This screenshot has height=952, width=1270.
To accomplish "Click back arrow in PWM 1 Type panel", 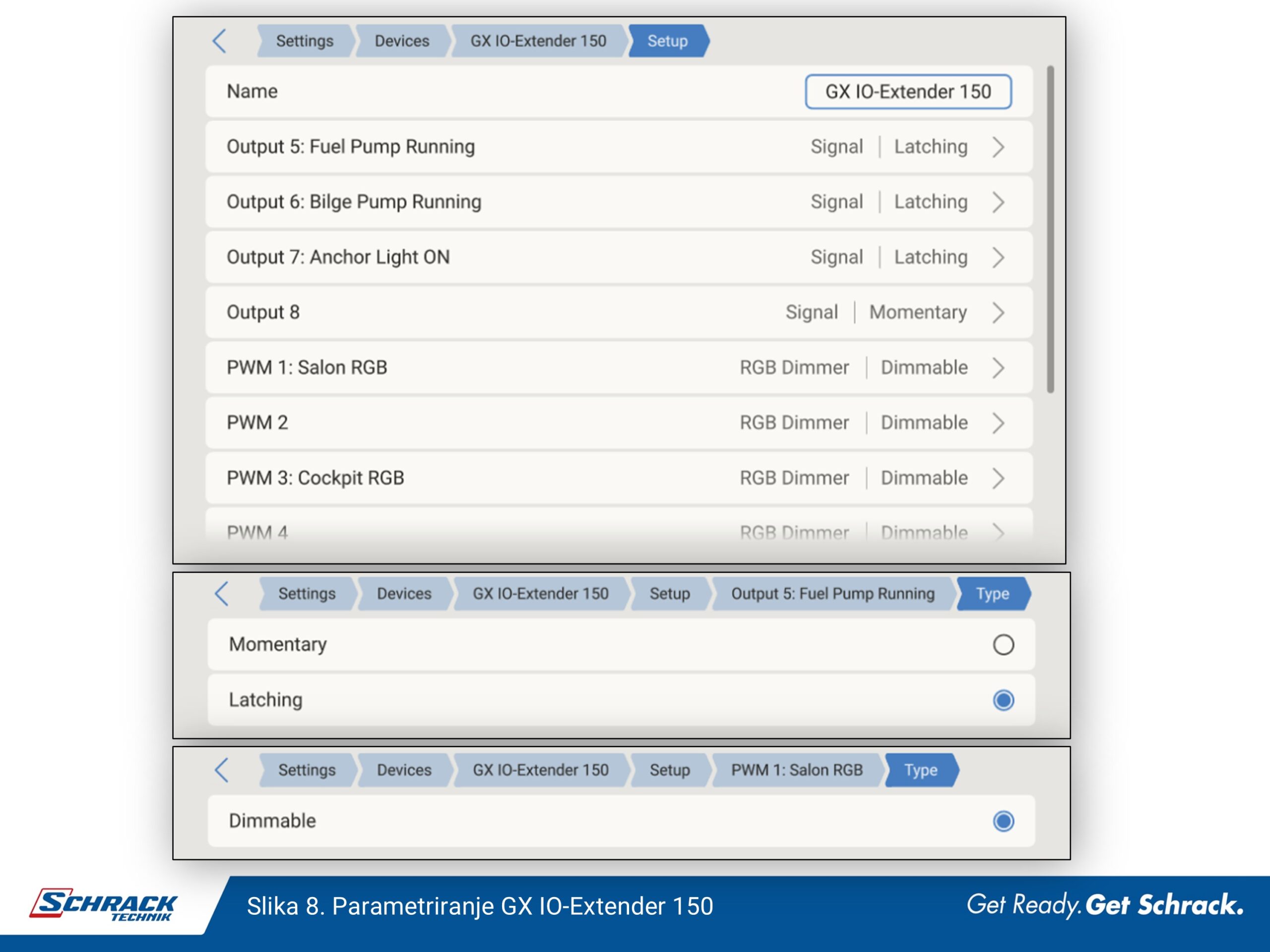I will pos(222,770).
